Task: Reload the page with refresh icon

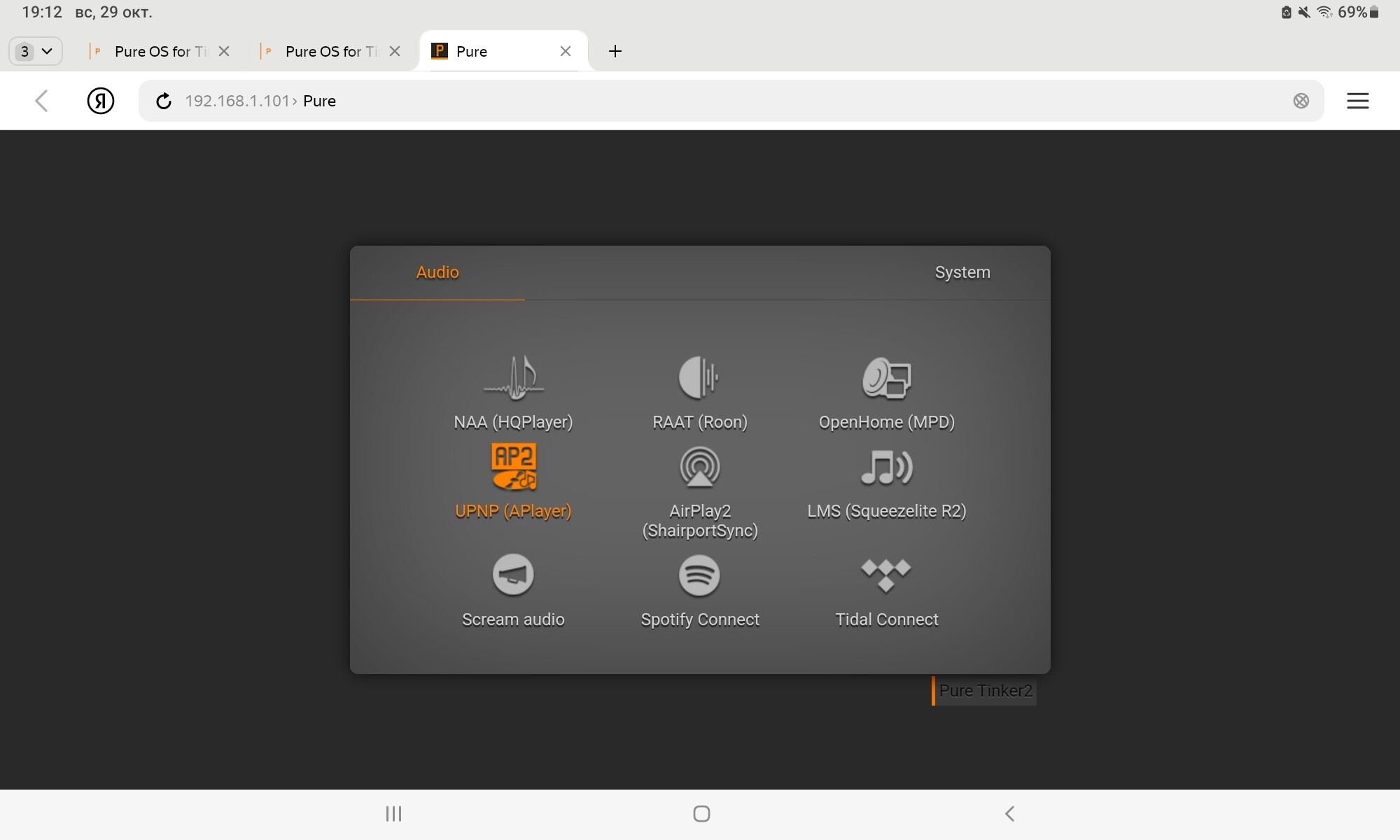Action: tap(163, 101)
